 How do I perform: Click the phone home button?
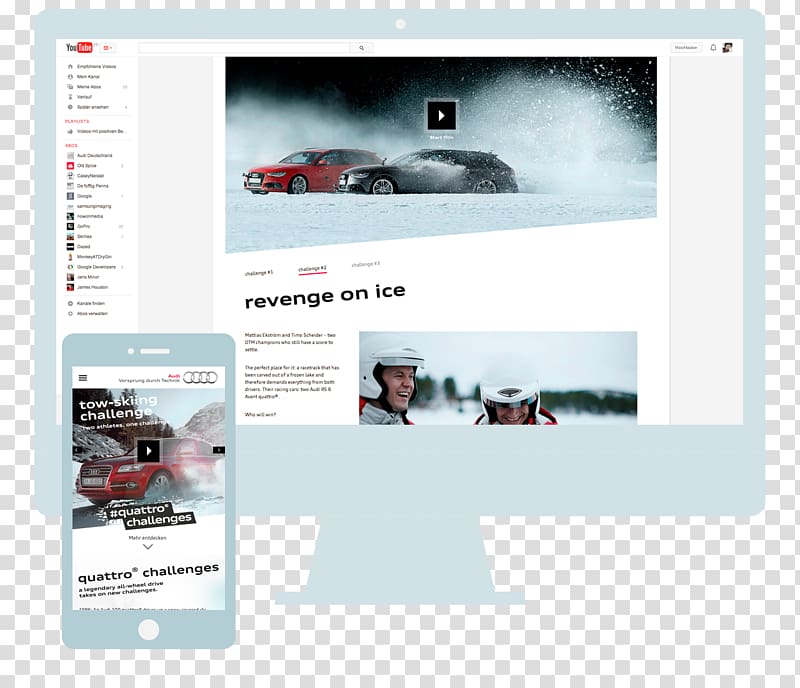click(148, 630)
